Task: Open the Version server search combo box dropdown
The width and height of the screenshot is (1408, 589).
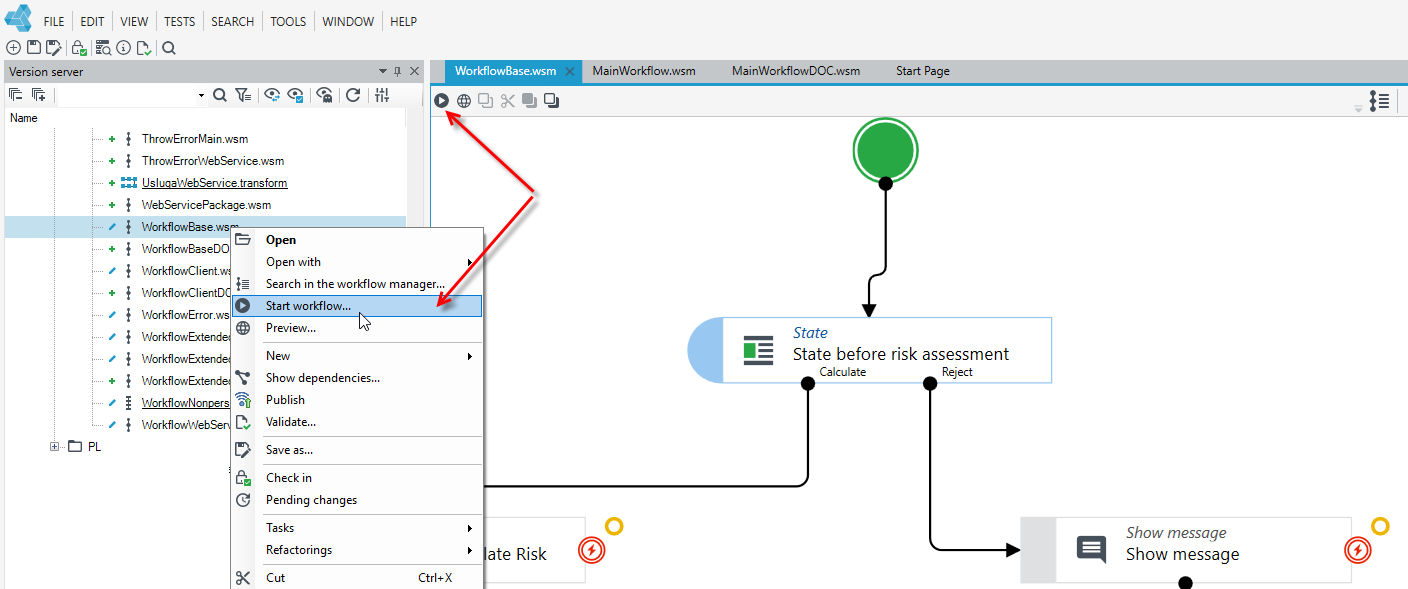Action: pyautogui.click(x=201, y=96)
